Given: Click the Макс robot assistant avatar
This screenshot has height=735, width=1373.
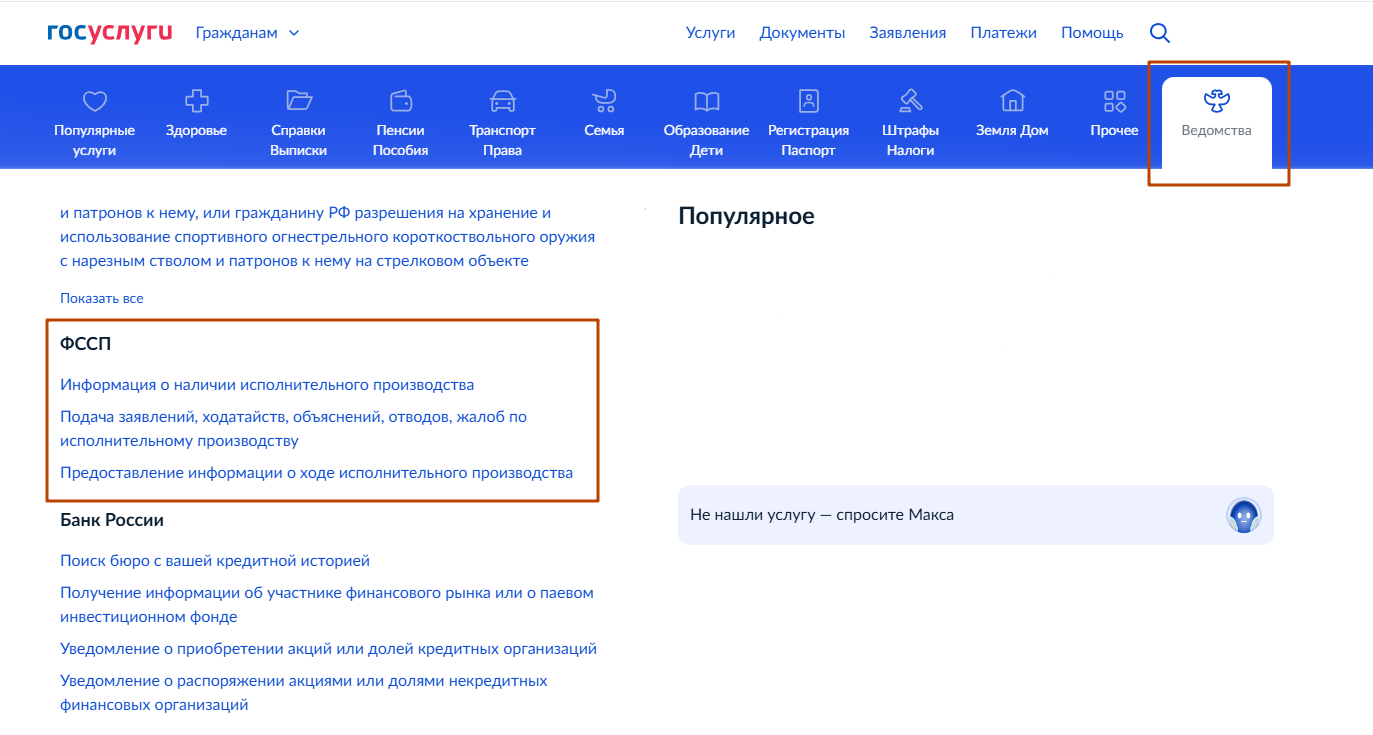Looking at the screenshot, I should tap(1244, 515).
